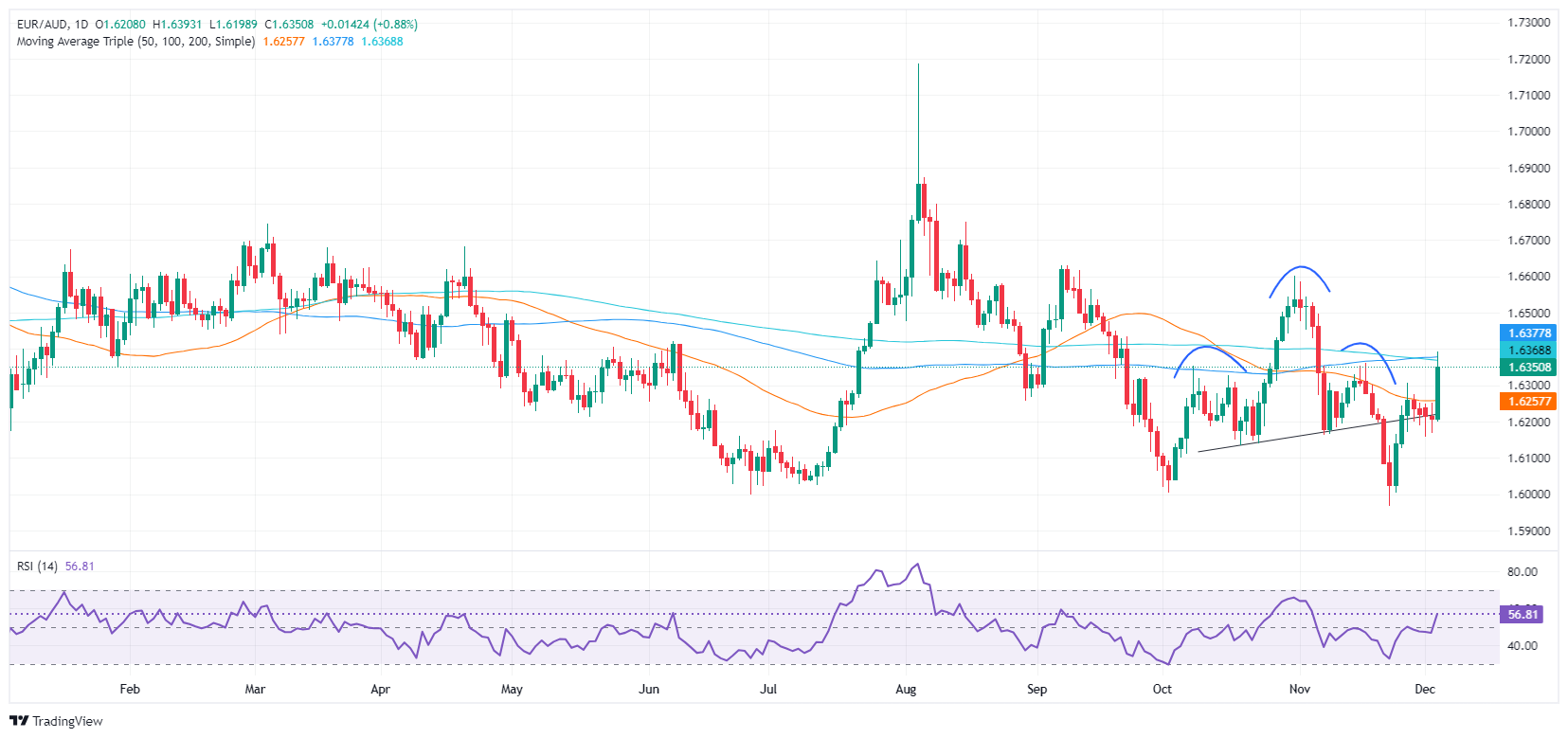Click the orange 1.62577 tag on price axis
The image size is (1568, 738).
(x=1529, y=402)
